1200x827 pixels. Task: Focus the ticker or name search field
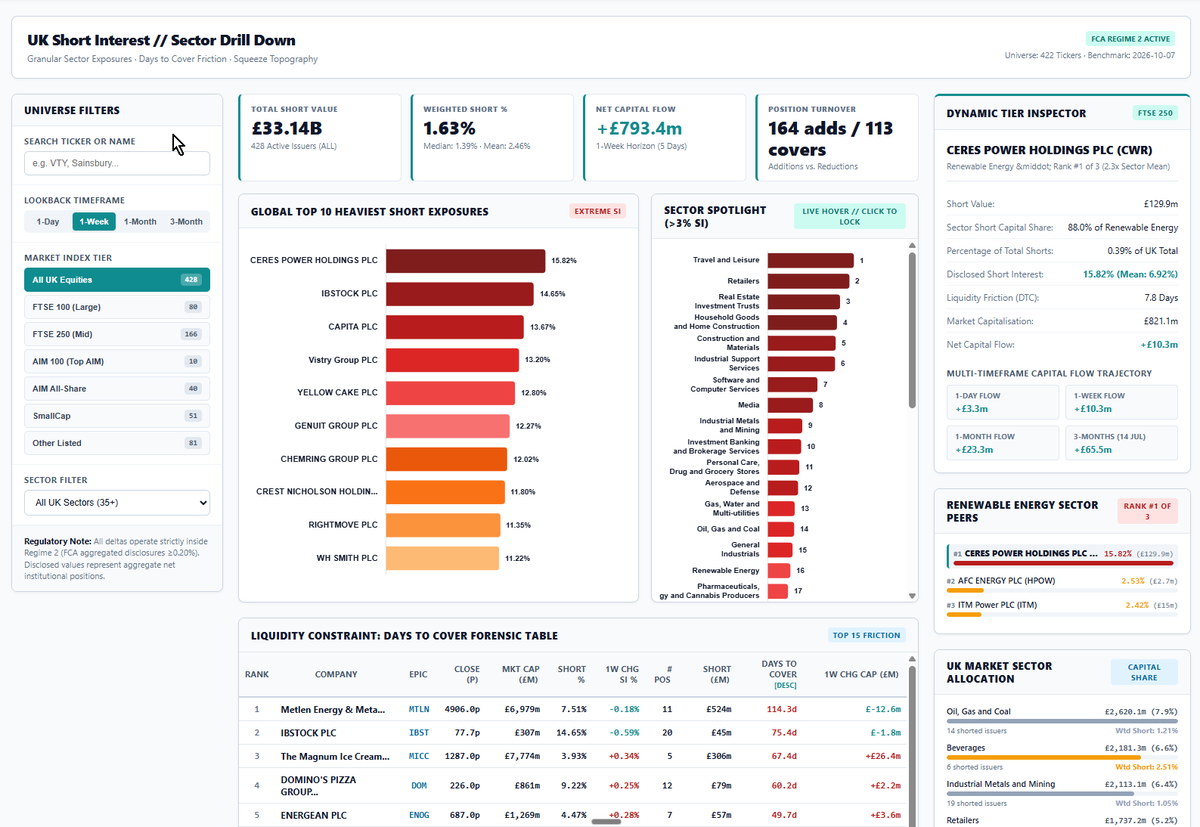pos(117,163)
